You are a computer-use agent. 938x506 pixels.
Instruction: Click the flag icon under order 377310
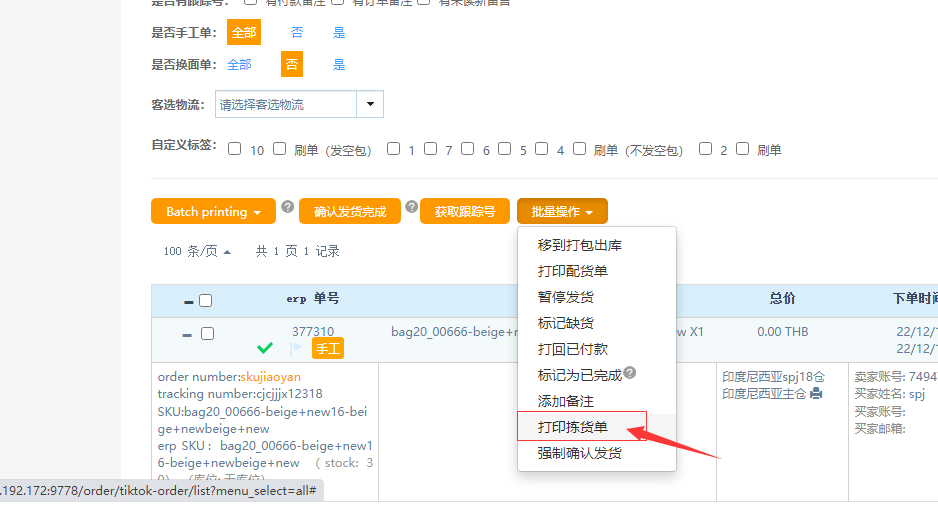[296, 349]
